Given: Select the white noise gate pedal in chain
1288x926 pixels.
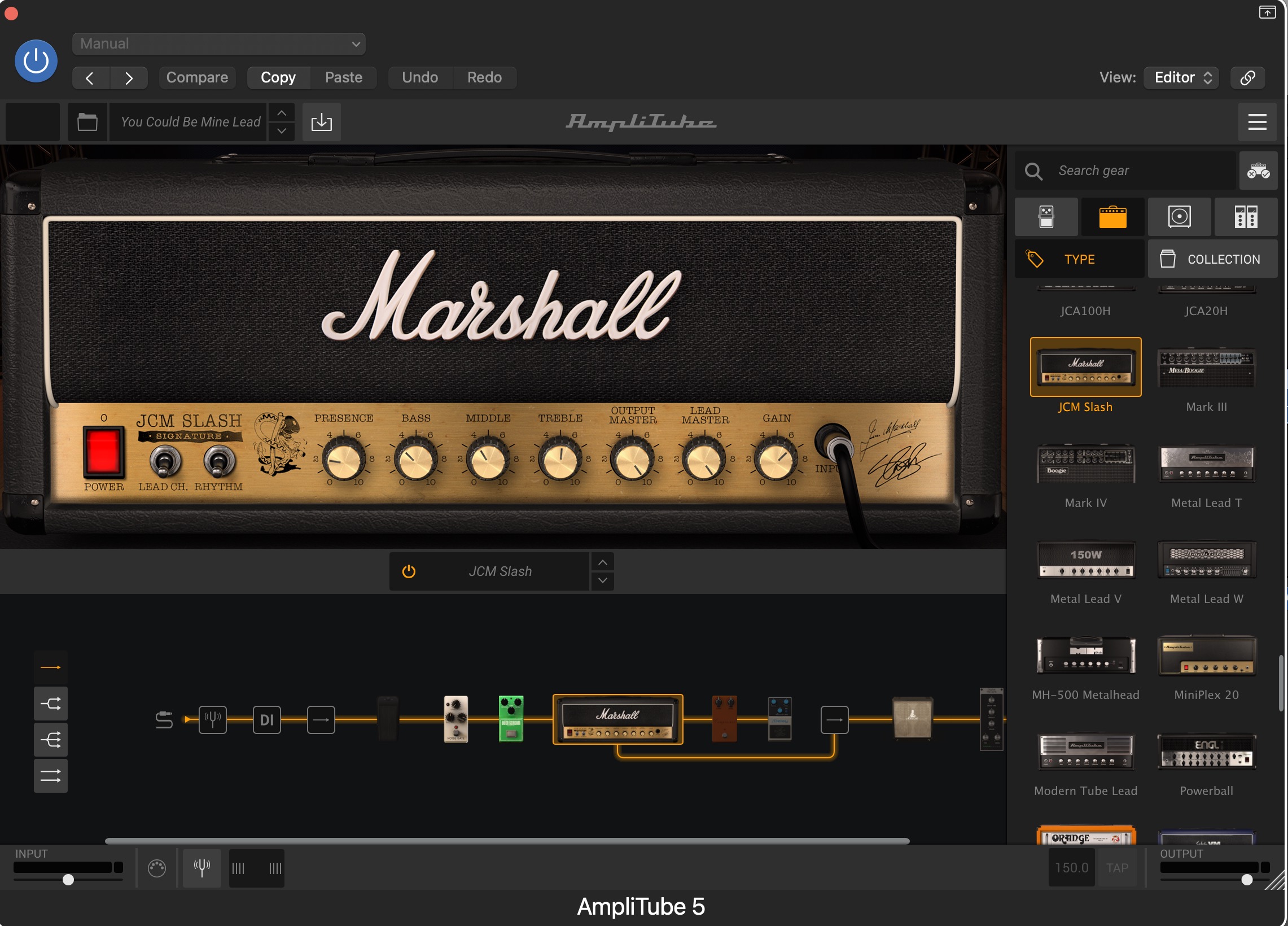Looking at the screenshot, I should (x=455, y=718).
